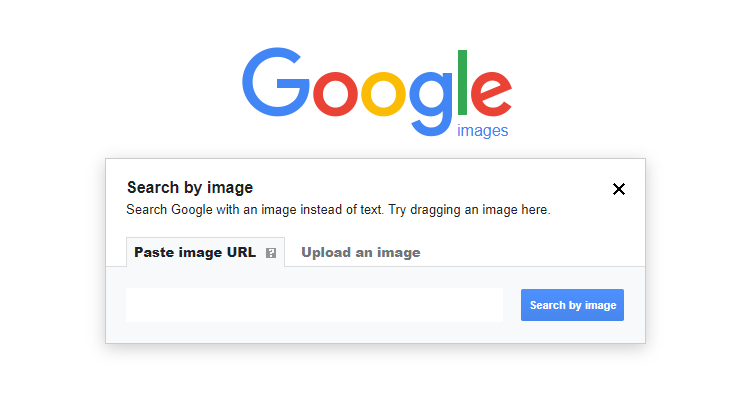Click the final red e in Google logo
This screenshot has width=740, height=402.
click(x=491, y=93)
